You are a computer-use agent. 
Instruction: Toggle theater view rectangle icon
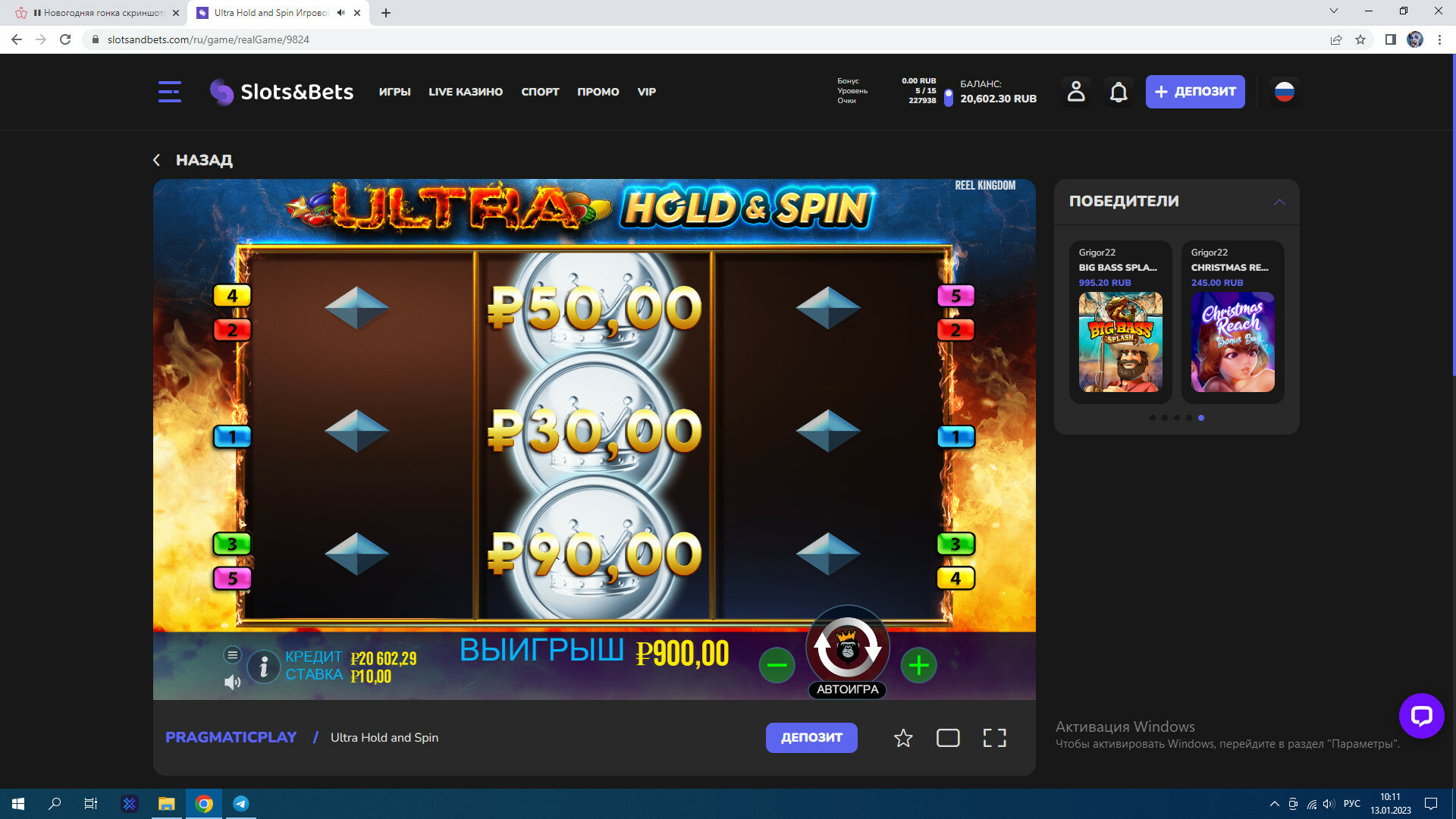click(948, 738)
